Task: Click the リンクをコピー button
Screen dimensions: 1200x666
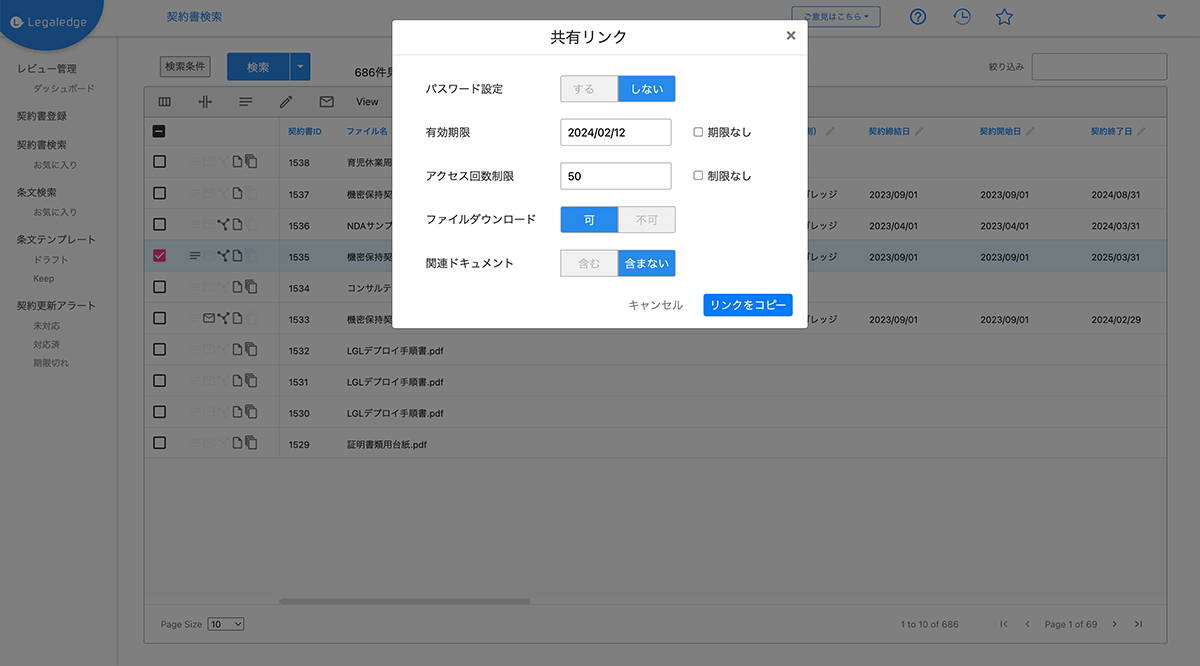Action: click(748, 305)
